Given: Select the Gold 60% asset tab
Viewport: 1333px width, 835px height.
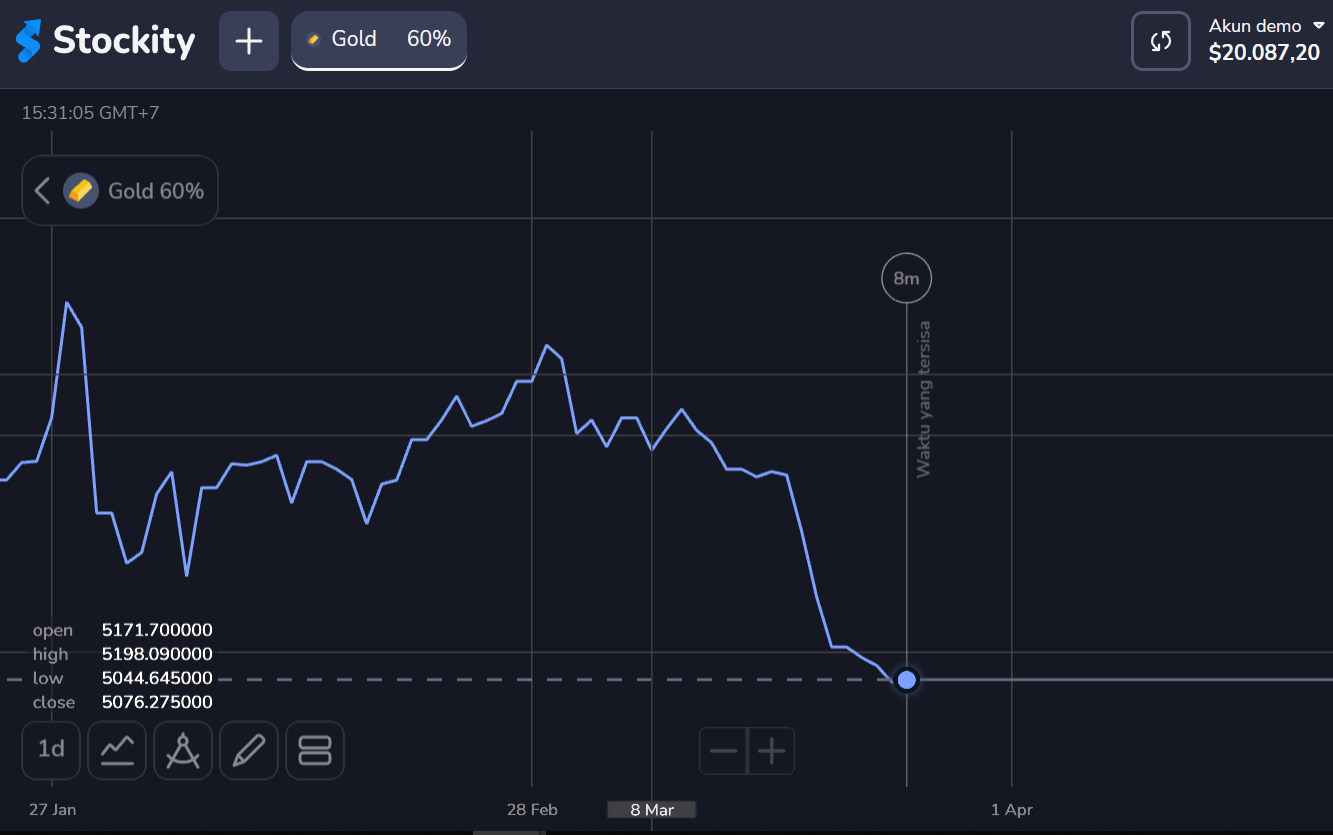Looking at the screenshot, I should 379,41.
